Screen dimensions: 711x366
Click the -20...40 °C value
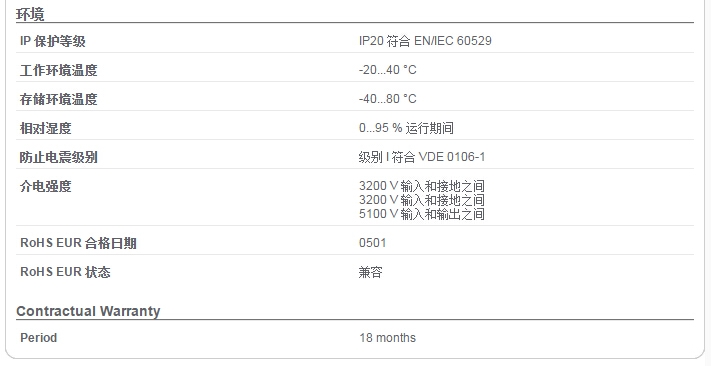click(388, 70)
